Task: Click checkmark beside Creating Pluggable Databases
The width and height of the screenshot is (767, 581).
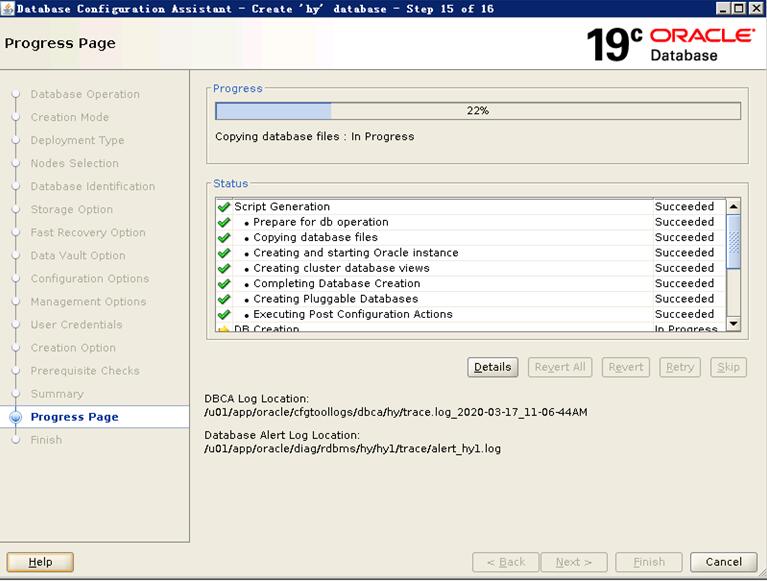Action: click(x=224, y=299)
